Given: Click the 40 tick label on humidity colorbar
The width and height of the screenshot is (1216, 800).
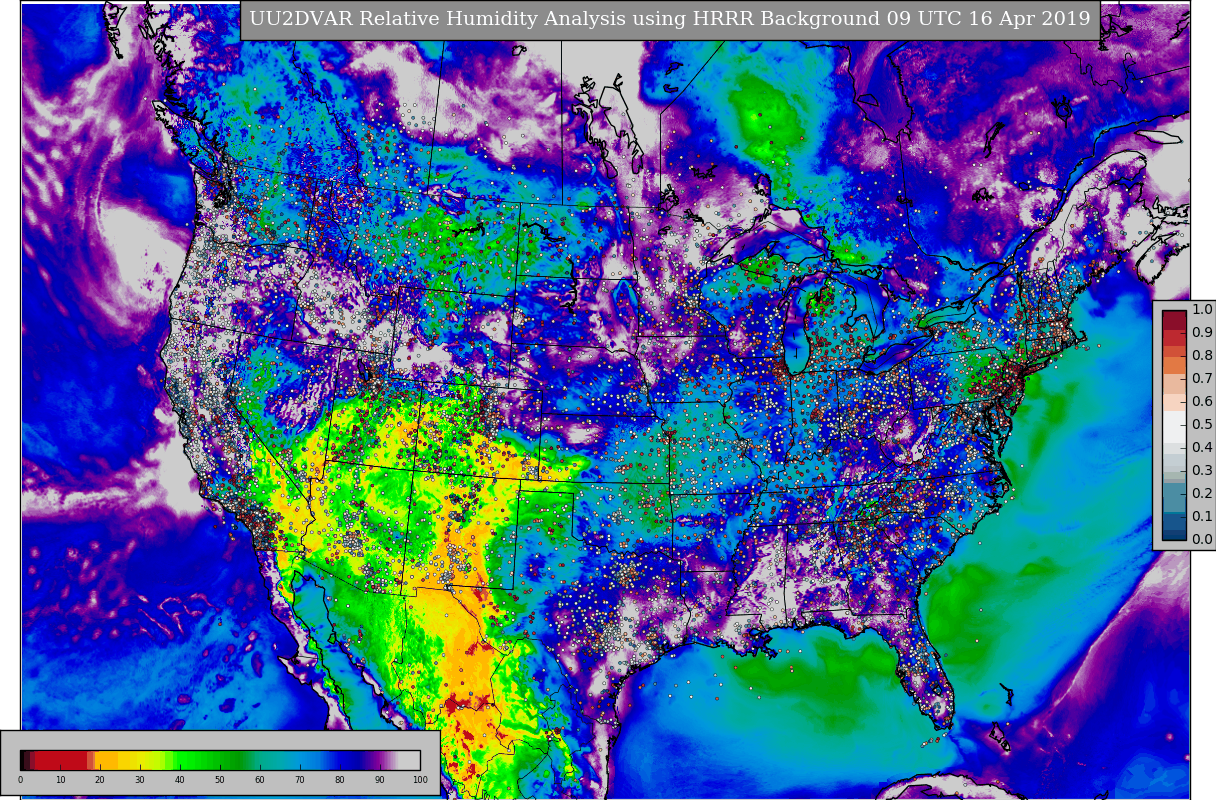Looking at the screenshot, I should pyautogui.click(x=180, y=780).
